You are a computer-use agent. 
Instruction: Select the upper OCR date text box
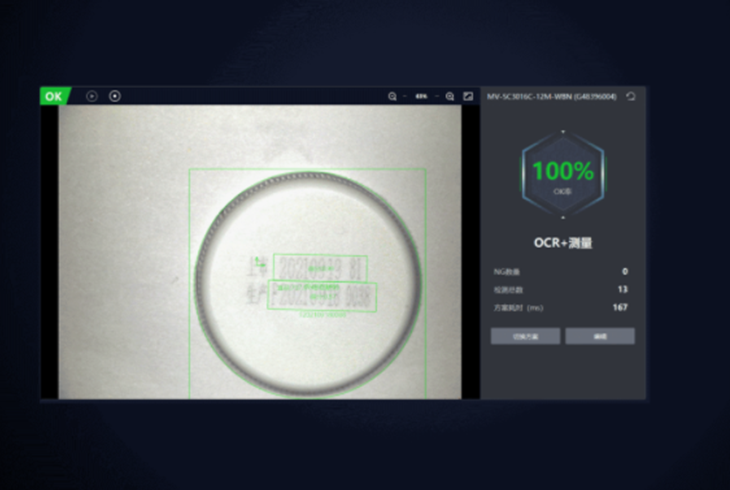point(319,268)
